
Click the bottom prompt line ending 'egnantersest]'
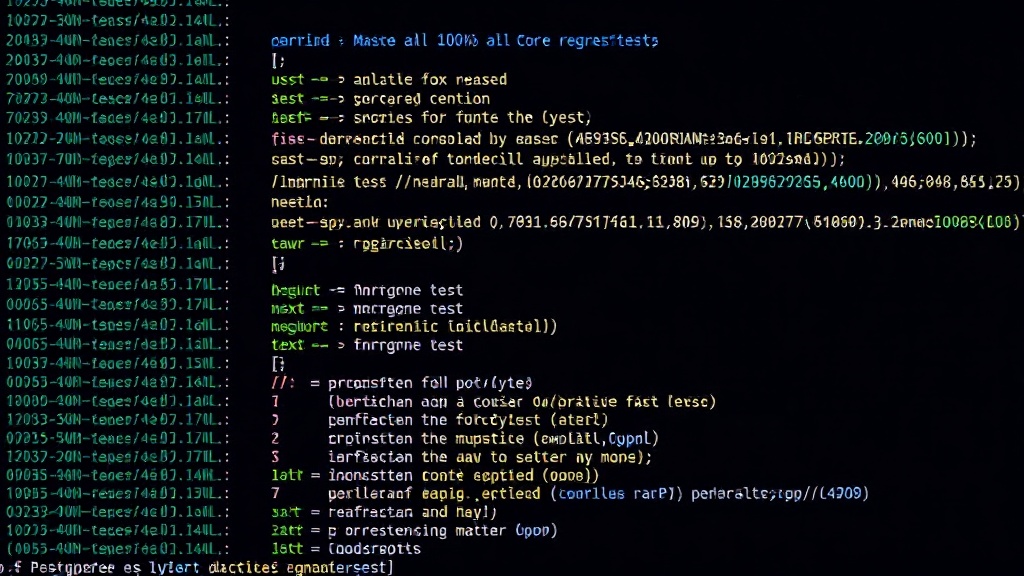pos(197,568)
